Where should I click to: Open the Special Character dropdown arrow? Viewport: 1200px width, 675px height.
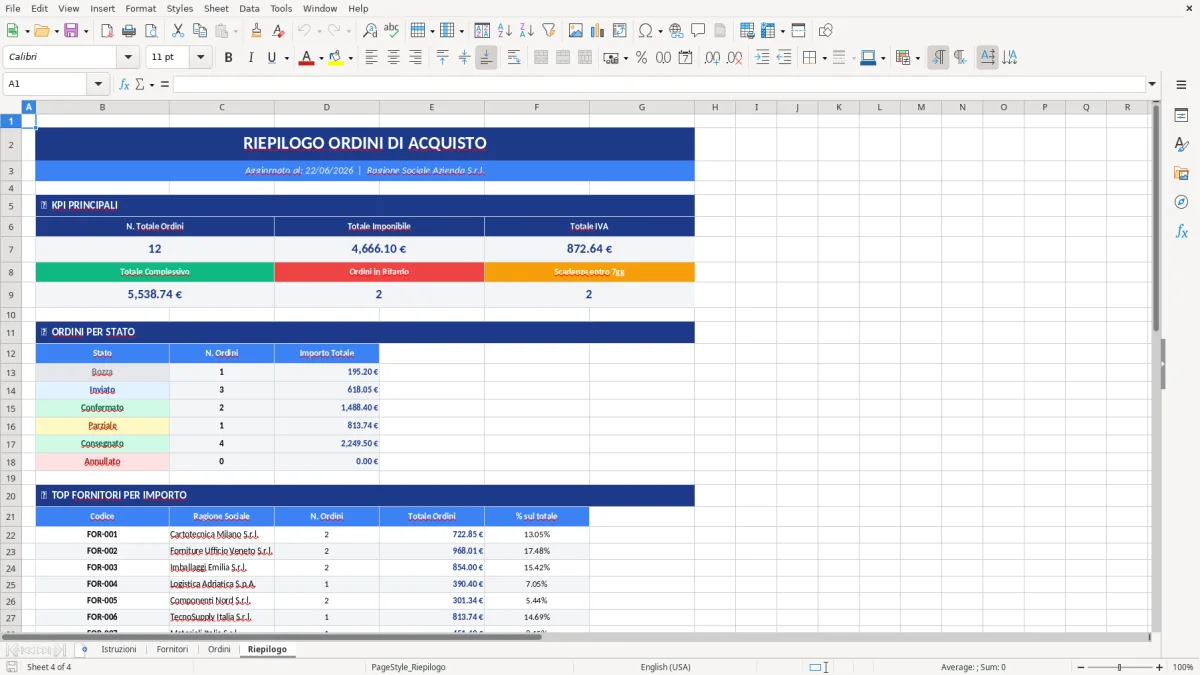660,31
